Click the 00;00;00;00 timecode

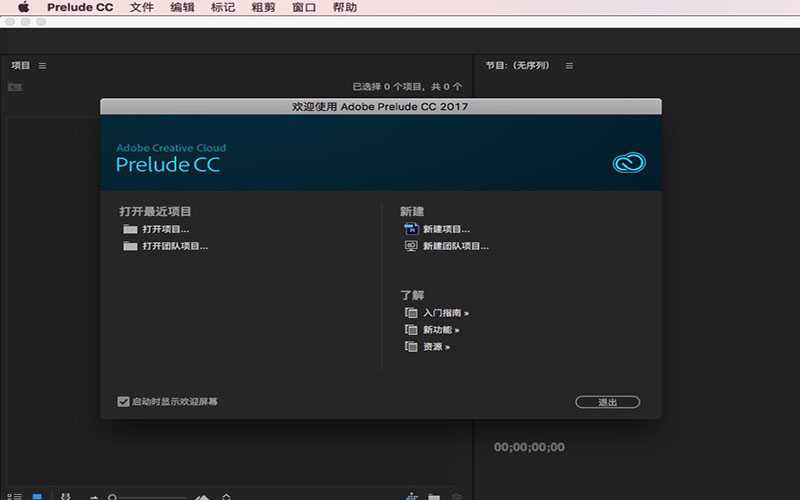[x=529, y=447]
